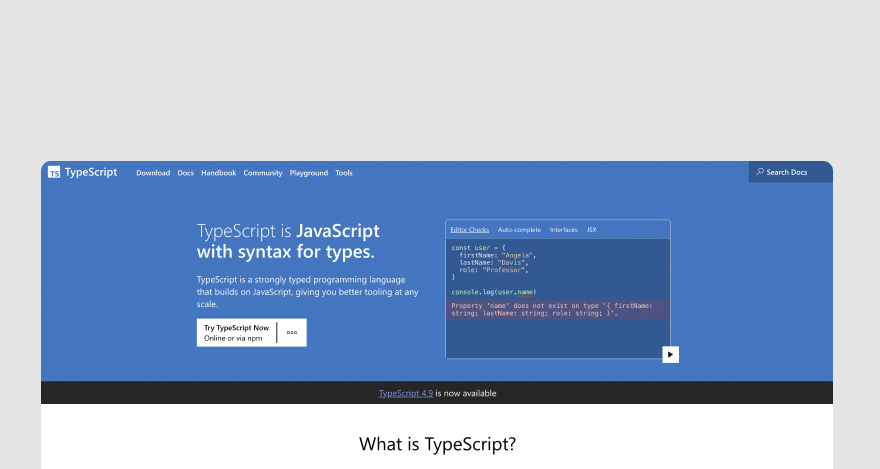Switch to the JSX tab
The image size is (880, 469).
pos(592,229)
